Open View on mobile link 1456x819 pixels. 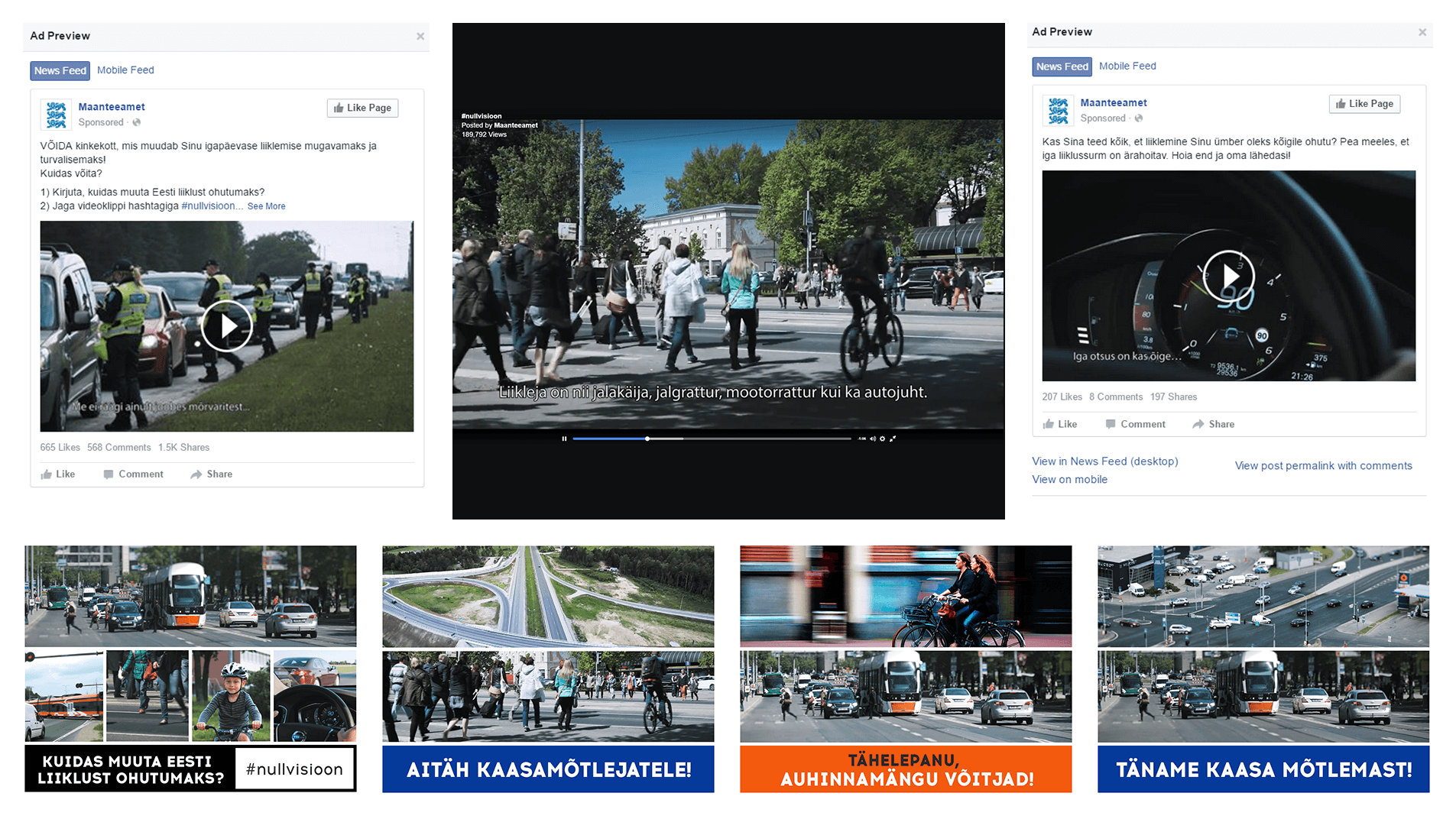point(1069,480)
